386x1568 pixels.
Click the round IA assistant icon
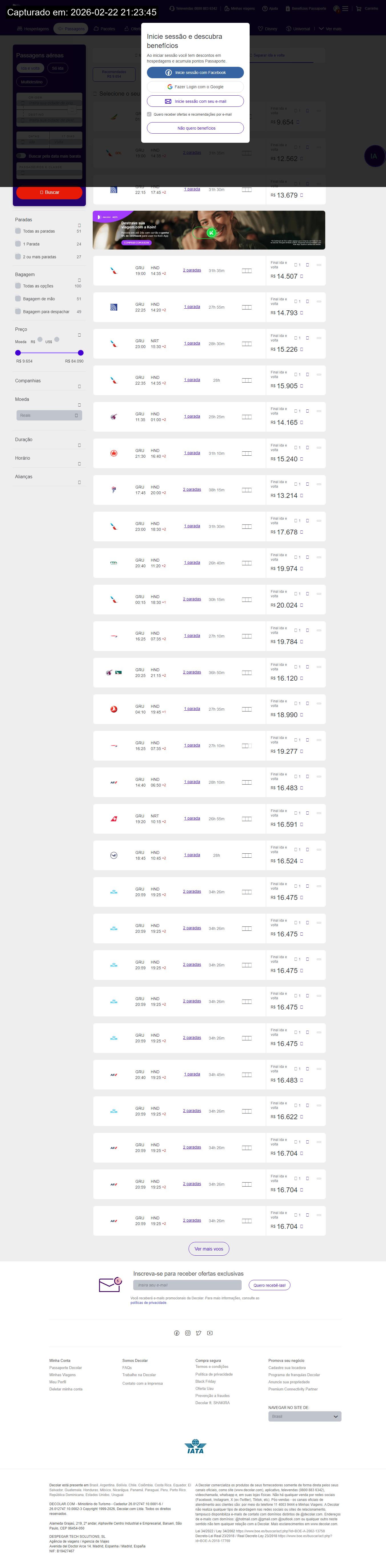(x=373, y=156)
